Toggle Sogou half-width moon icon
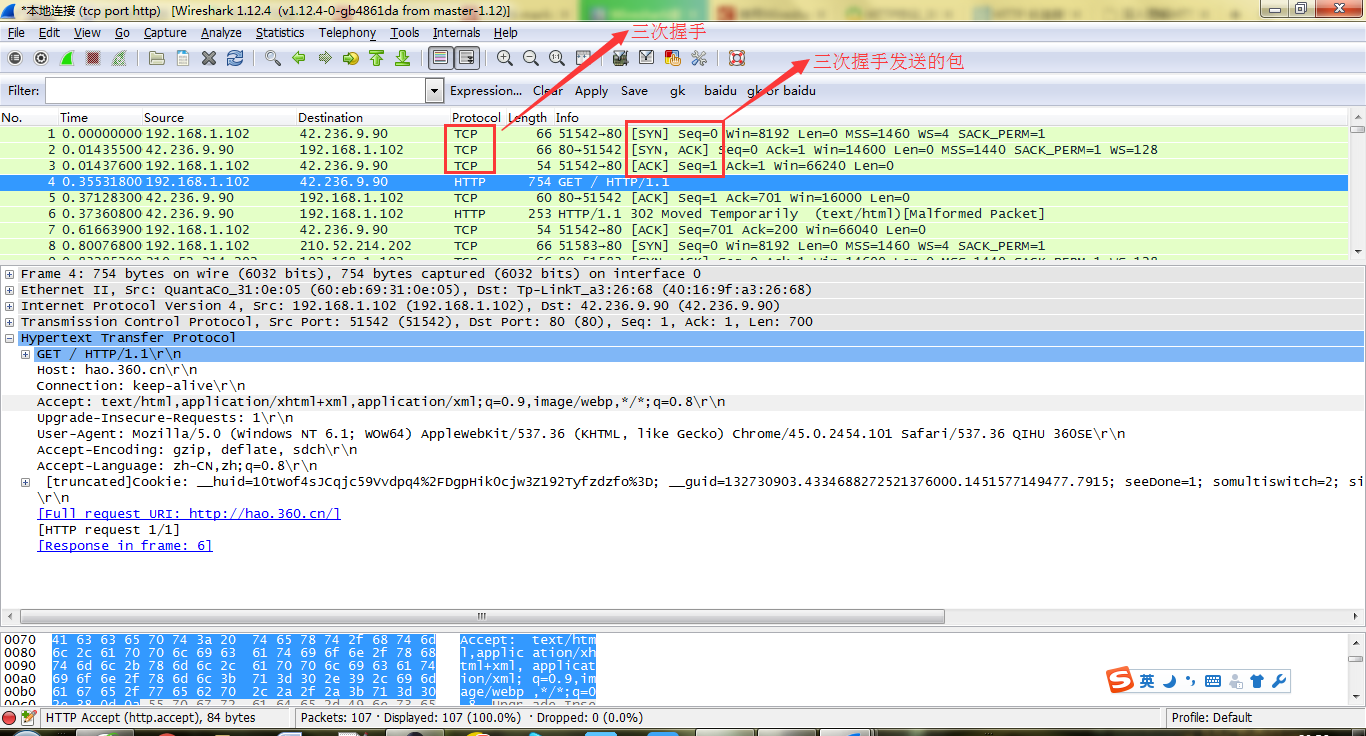Image resolution: width=1366 pixels, height=736 pixels. [x=1169, y=681]
